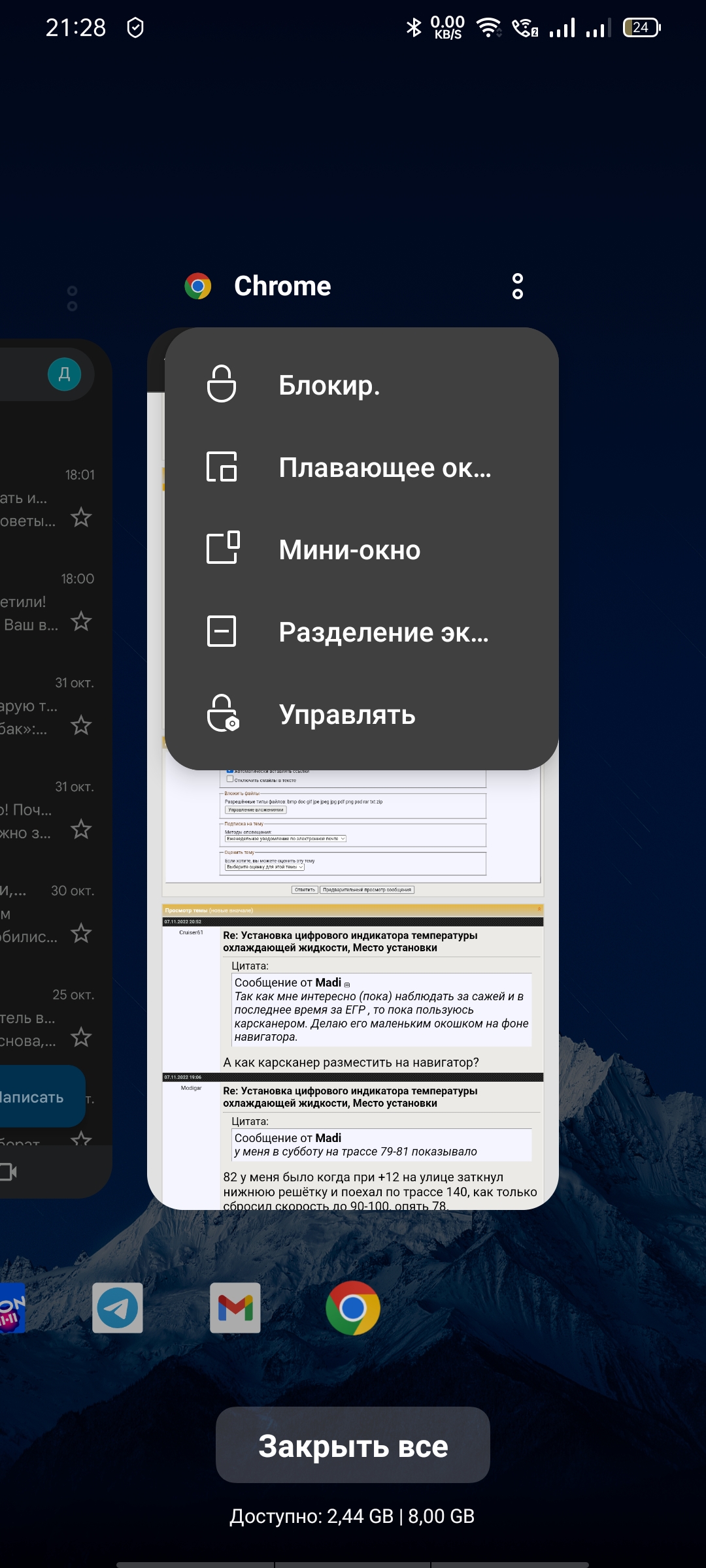Tap the video meet icon in Gmail card
This screenshot has height=1568, width=706.
pyautogui.click(x=8, y=1172)
